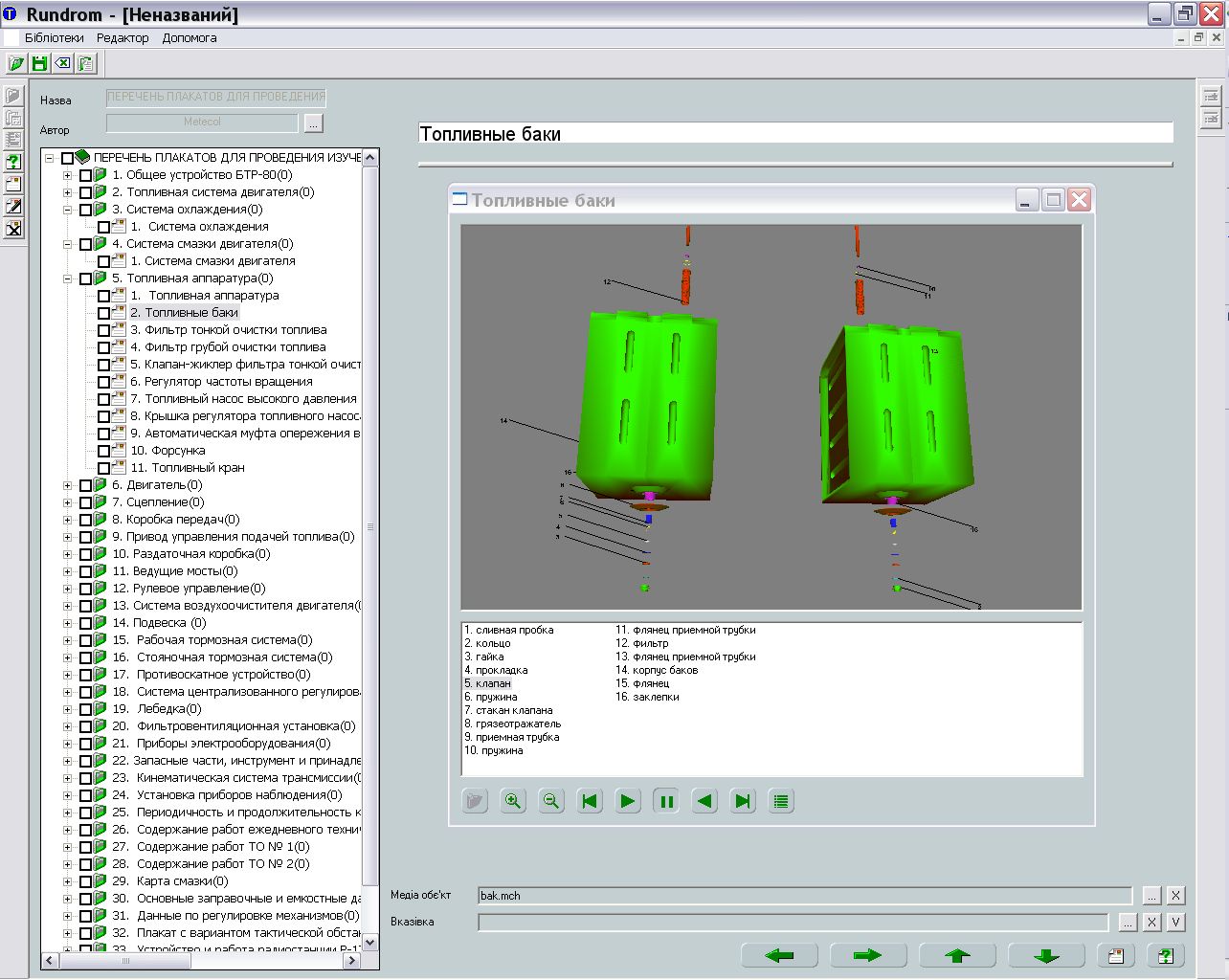Click the browse '...' button next to Автор
Image resolution: width=1229 pixels, height=980 pixels.
tap(313, 123)
